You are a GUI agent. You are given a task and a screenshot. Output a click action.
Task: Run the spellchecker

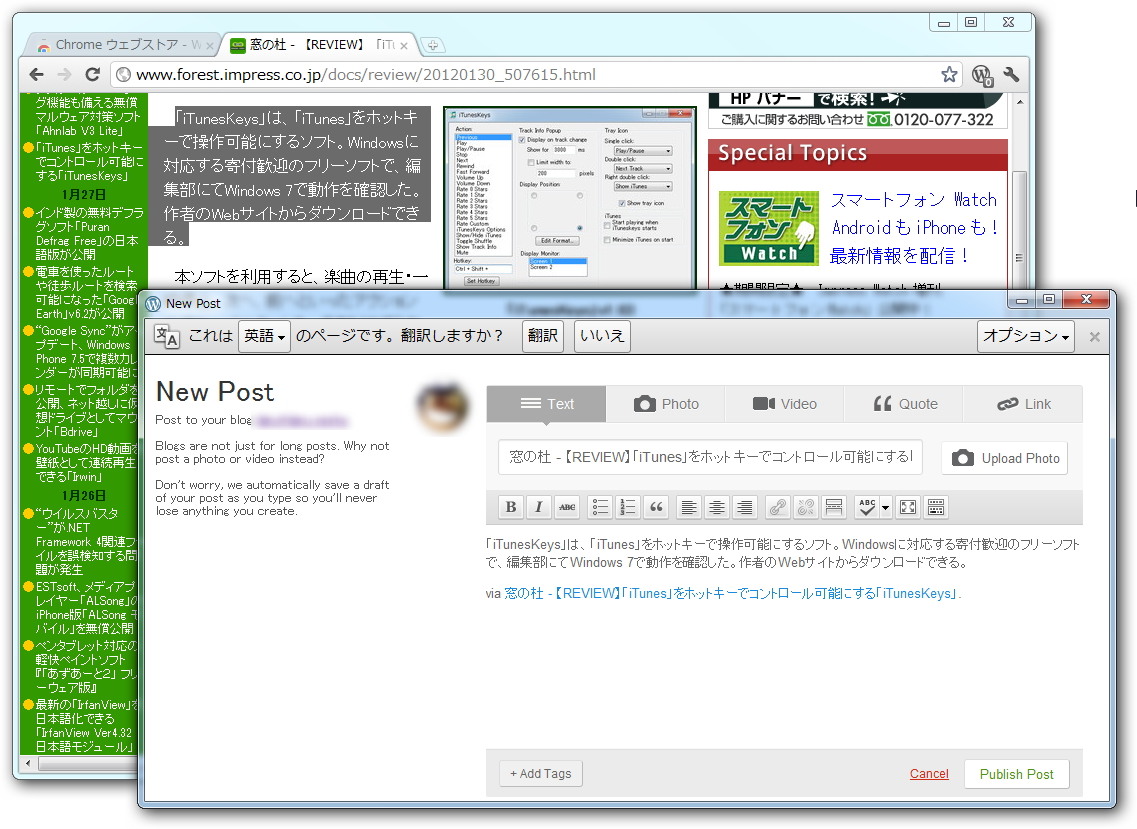click(x=866, y=507)
